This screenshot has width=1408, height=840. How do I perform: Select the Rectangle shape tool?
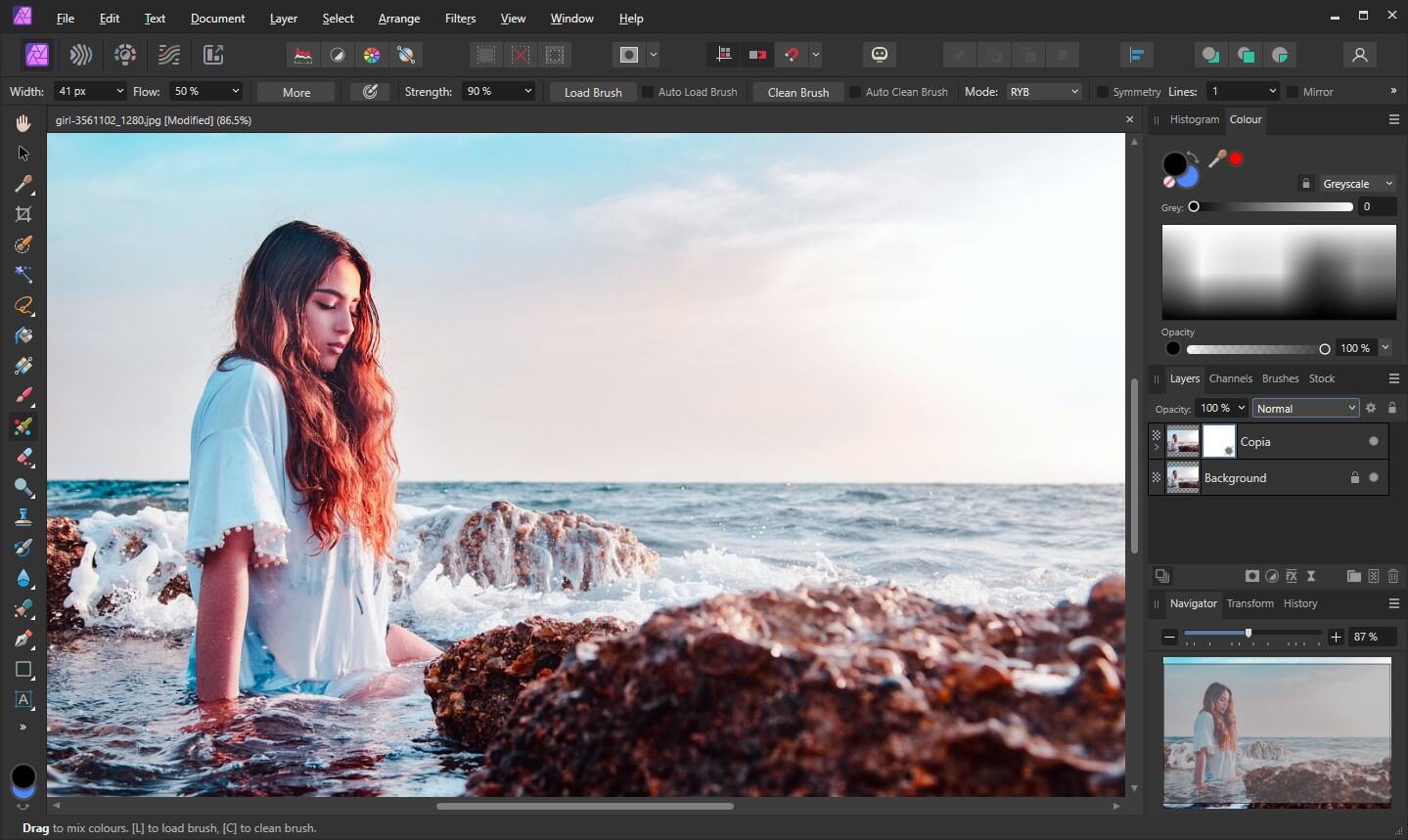click(23, 670)
